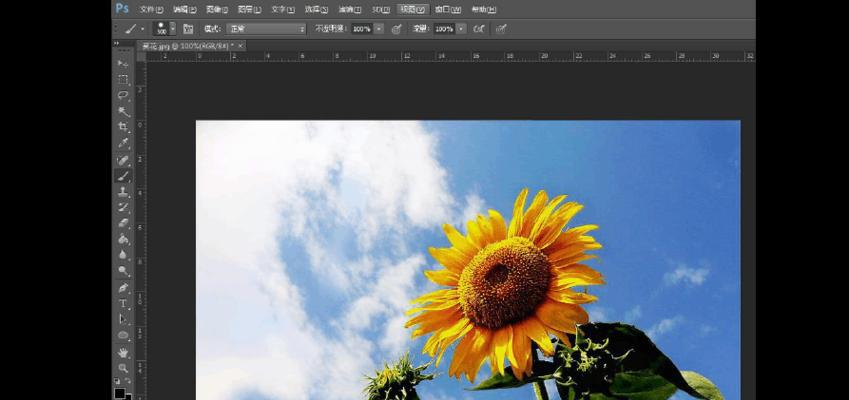Select the Blur (droplet) tool
The image size is (849, 400).
[x=123, y=255]
